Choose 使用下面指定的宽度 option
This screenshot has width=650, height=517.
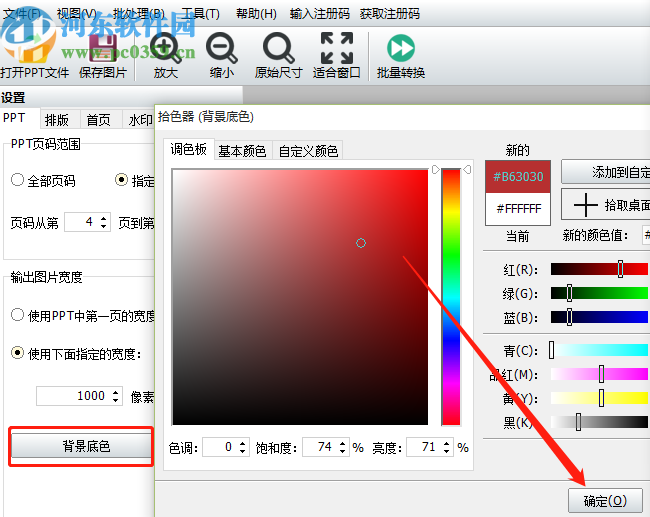[17, 353]
